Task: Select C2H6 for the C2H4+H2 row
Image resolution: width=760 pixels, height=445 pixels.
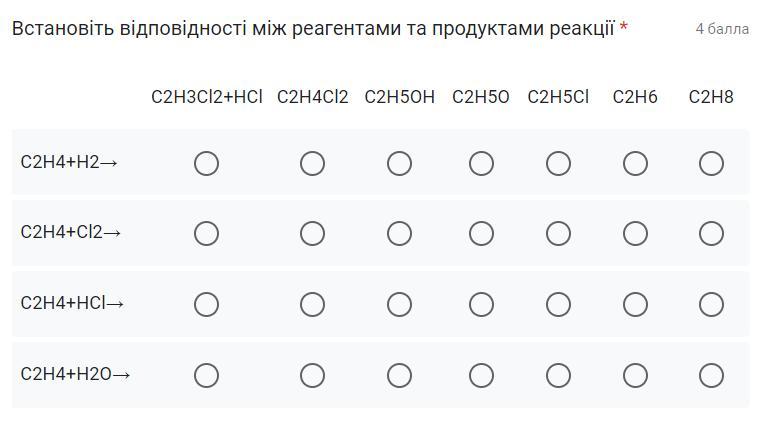Action: coord(635,163)
